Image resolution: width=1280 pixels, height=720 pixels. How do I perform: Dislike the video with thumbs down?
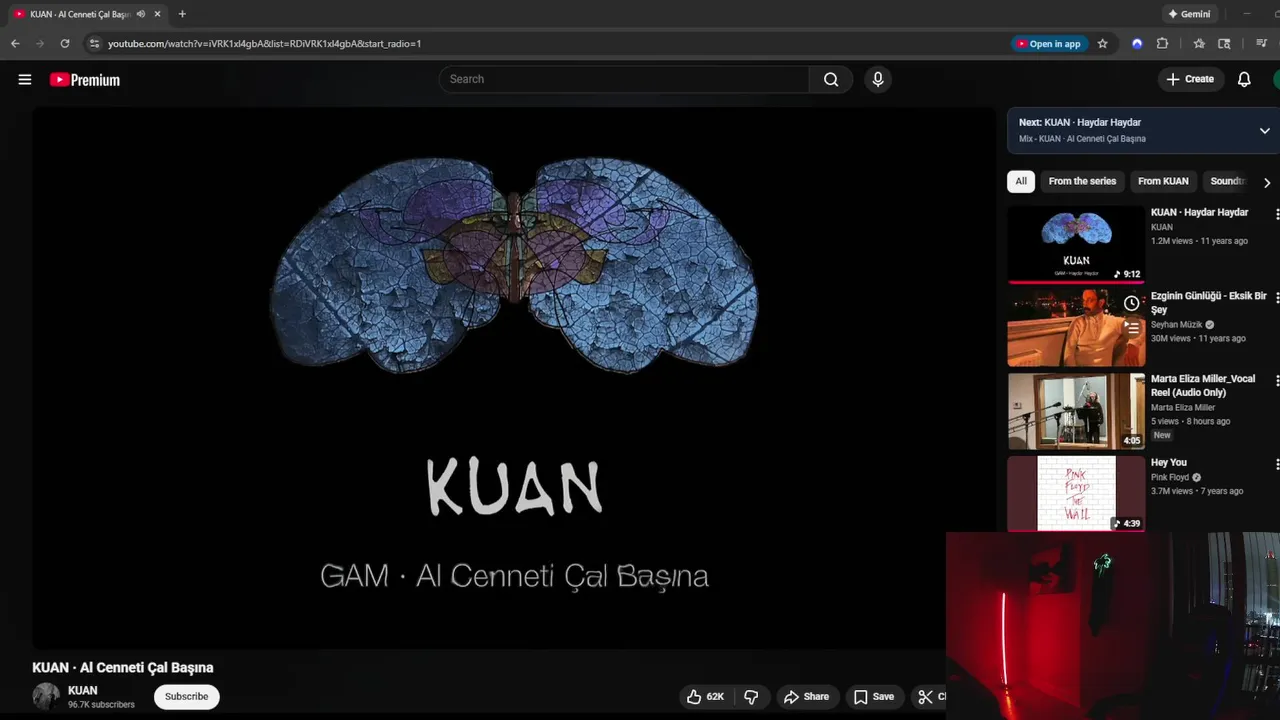(x=751, y=697)
